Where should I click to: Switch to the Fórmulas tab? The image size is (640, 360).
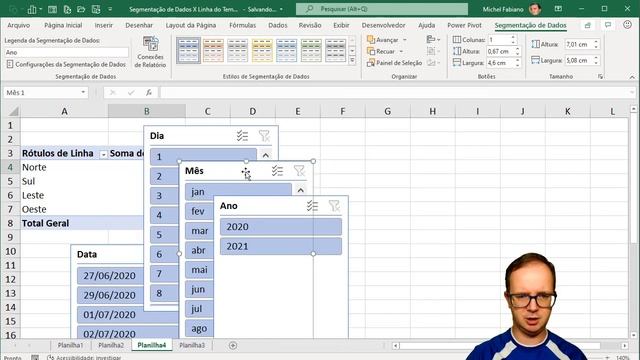(x=242, y=25)
